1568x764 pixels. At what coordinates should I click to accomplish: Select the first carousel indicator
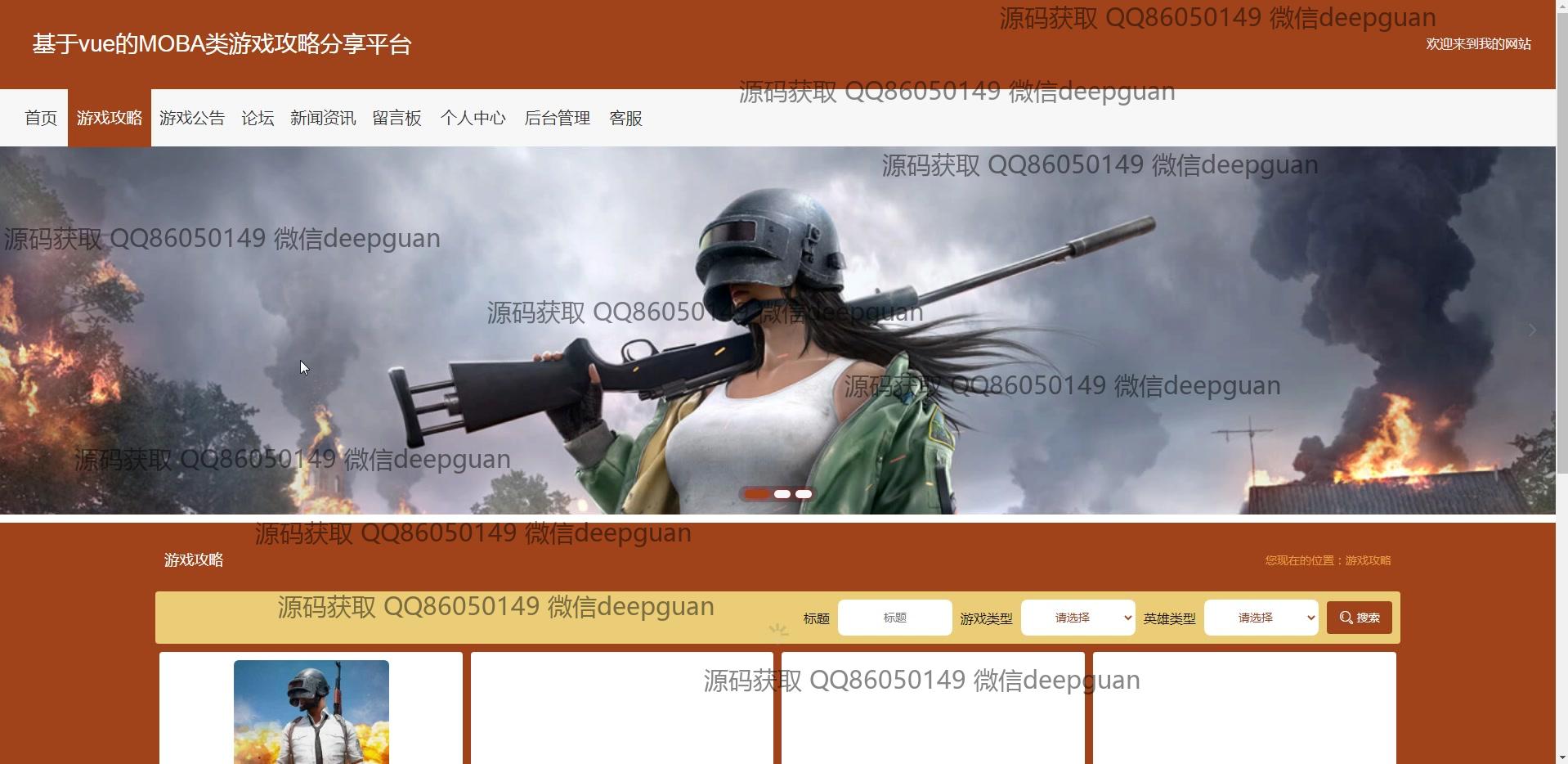(757, 494)
